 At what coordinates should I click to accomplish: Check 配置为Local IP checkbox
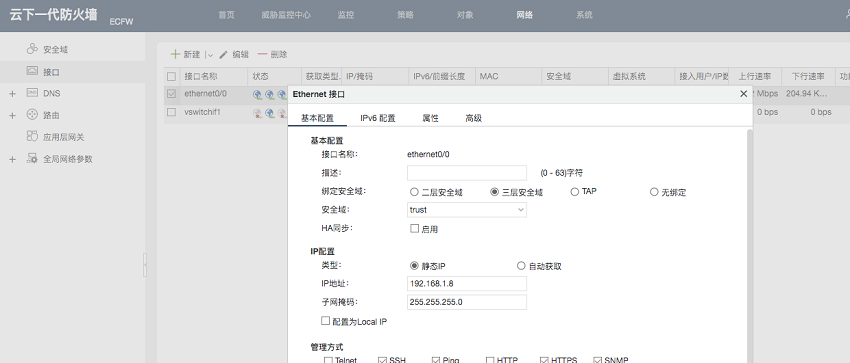tap(325, 321)
